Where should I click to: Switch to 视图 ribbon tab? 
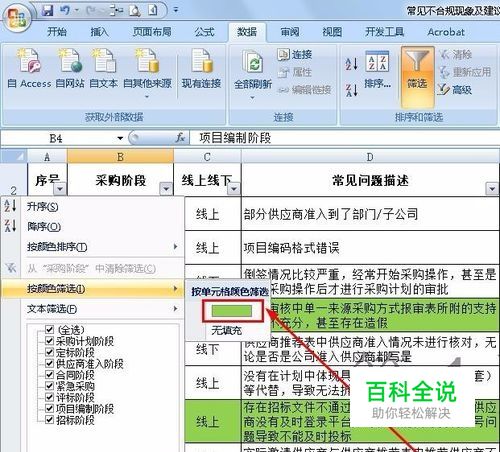332,32
